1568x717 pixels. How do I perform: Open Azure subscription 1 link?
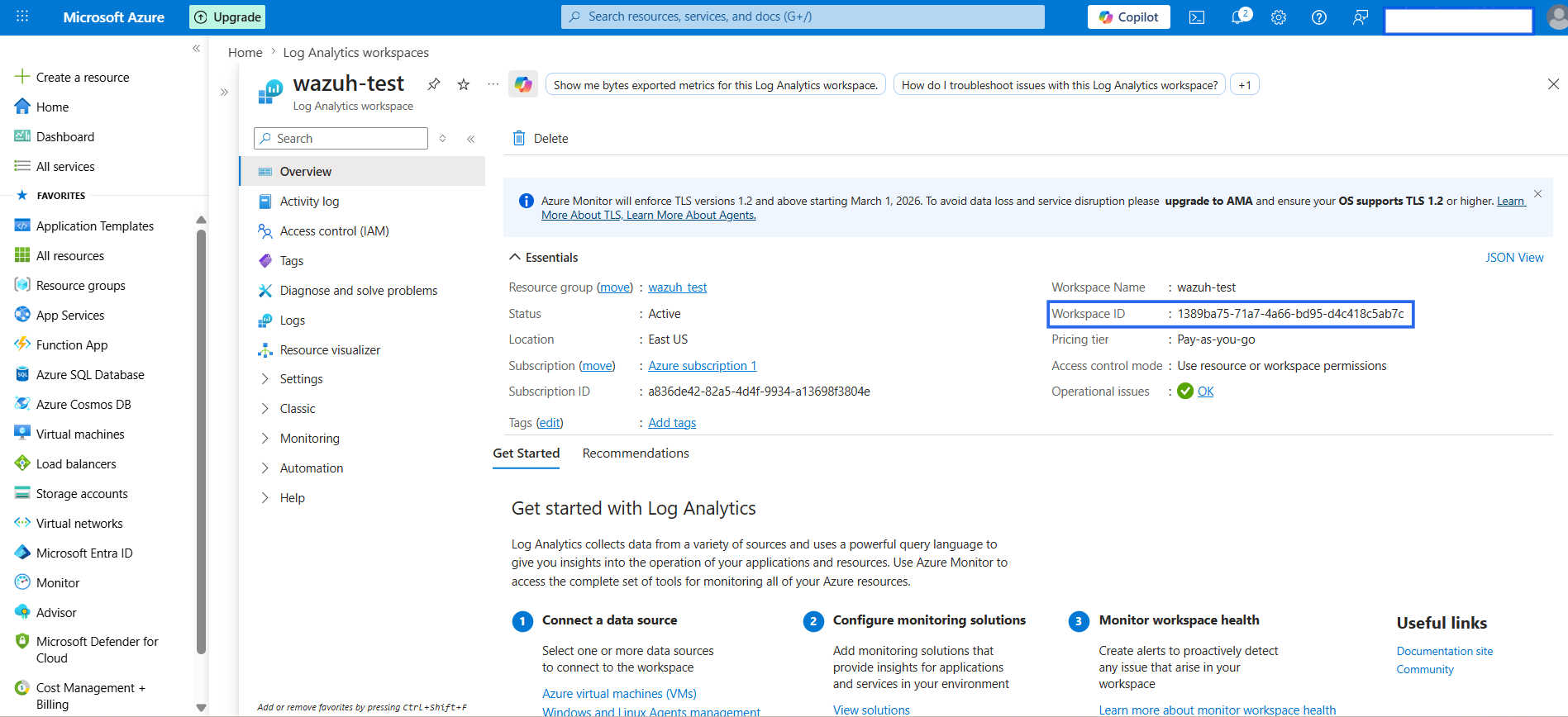pos(703,366)
